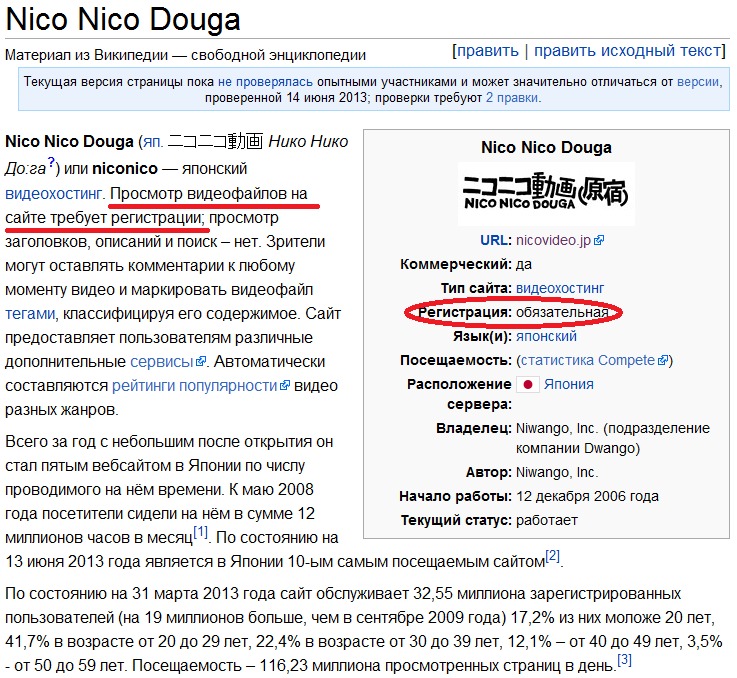Click the 'Начало работы:' label
737x678 pixels.
455,497
